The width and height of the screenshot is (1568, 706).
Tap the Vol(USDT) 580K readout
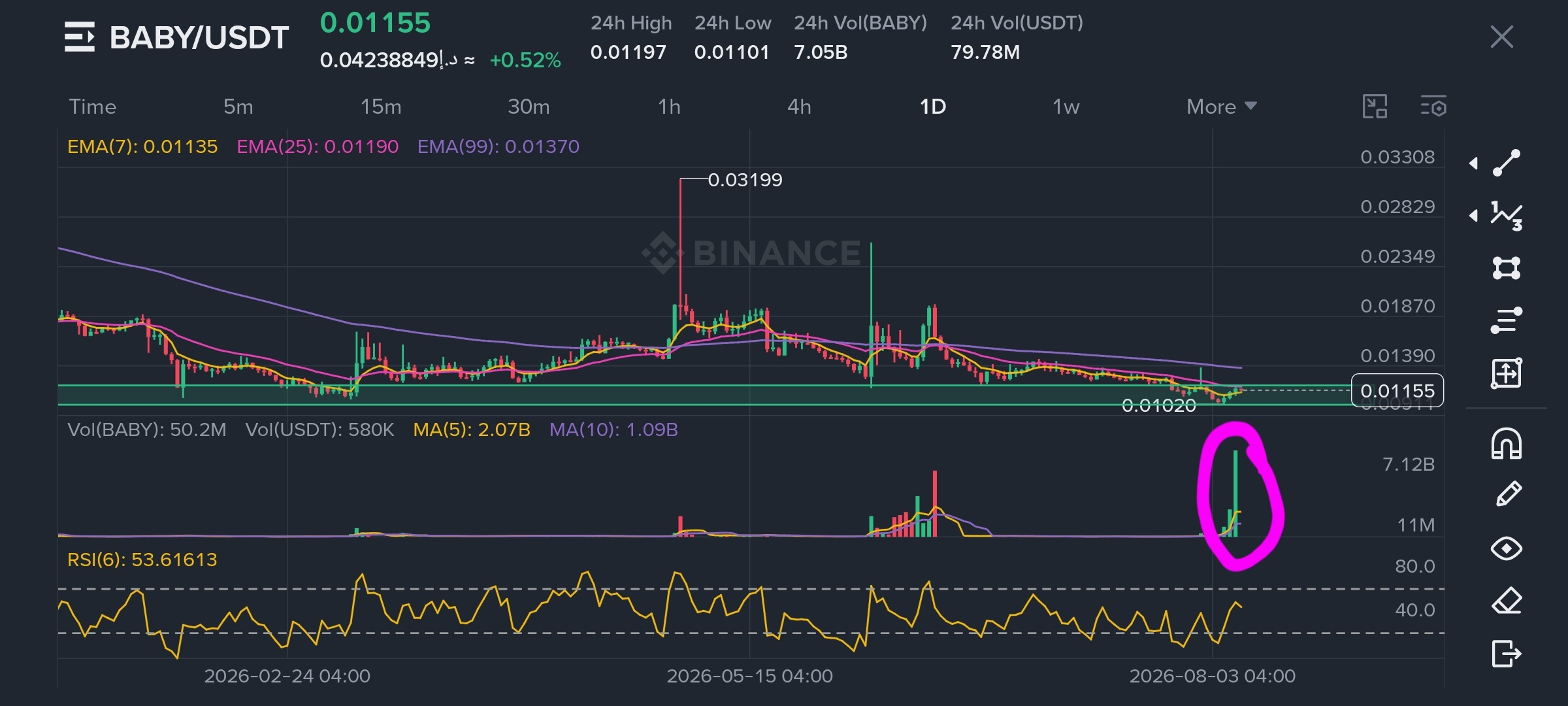click(x=319, y=429)
